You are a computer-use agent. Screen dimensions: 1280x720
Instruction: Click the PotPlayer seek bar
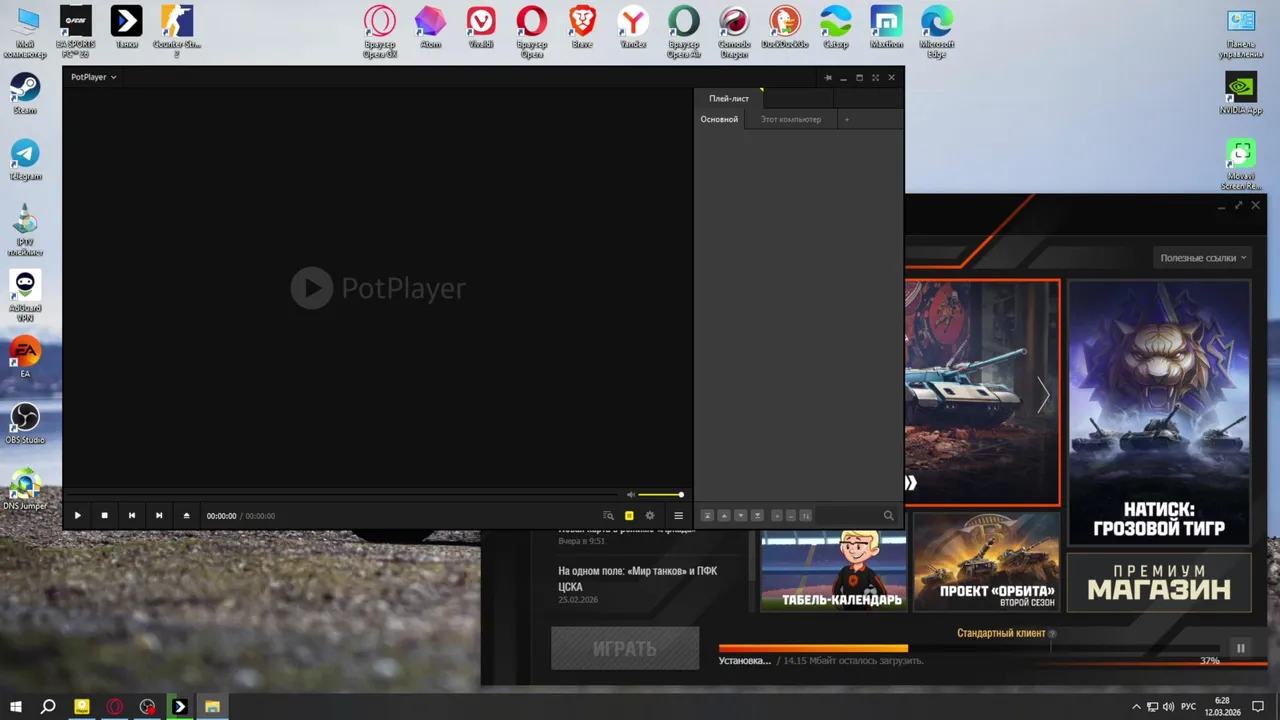[x=341, y=495]
